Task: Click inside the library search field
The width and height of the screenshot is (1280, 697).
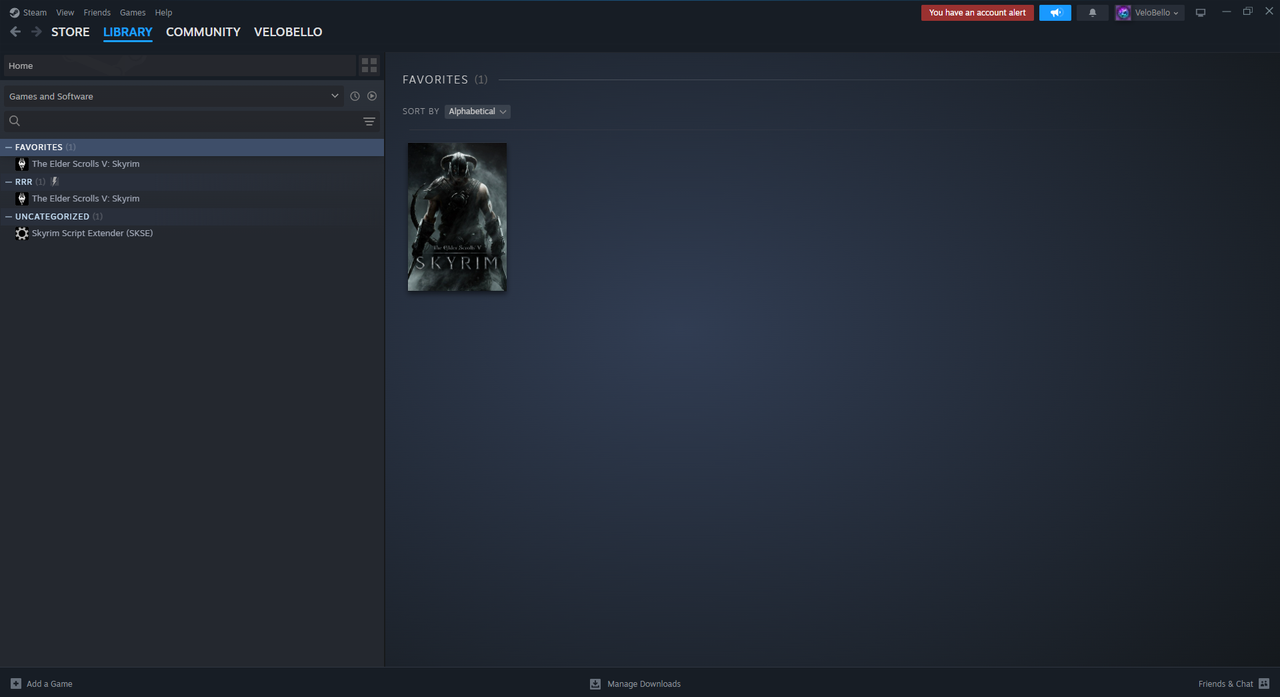Action: point(190,121)
